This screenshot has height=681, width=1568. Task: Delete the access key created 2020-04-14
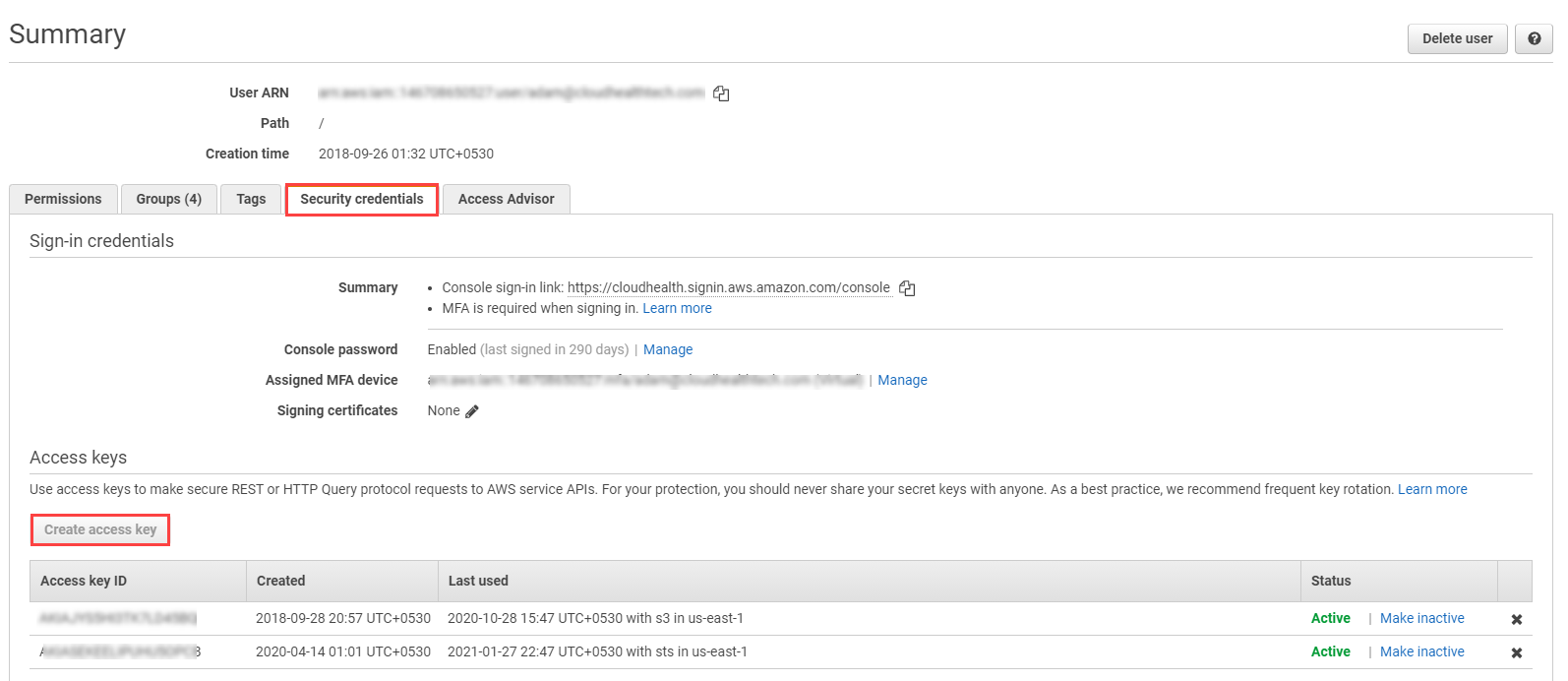[x=1517, y=652]
